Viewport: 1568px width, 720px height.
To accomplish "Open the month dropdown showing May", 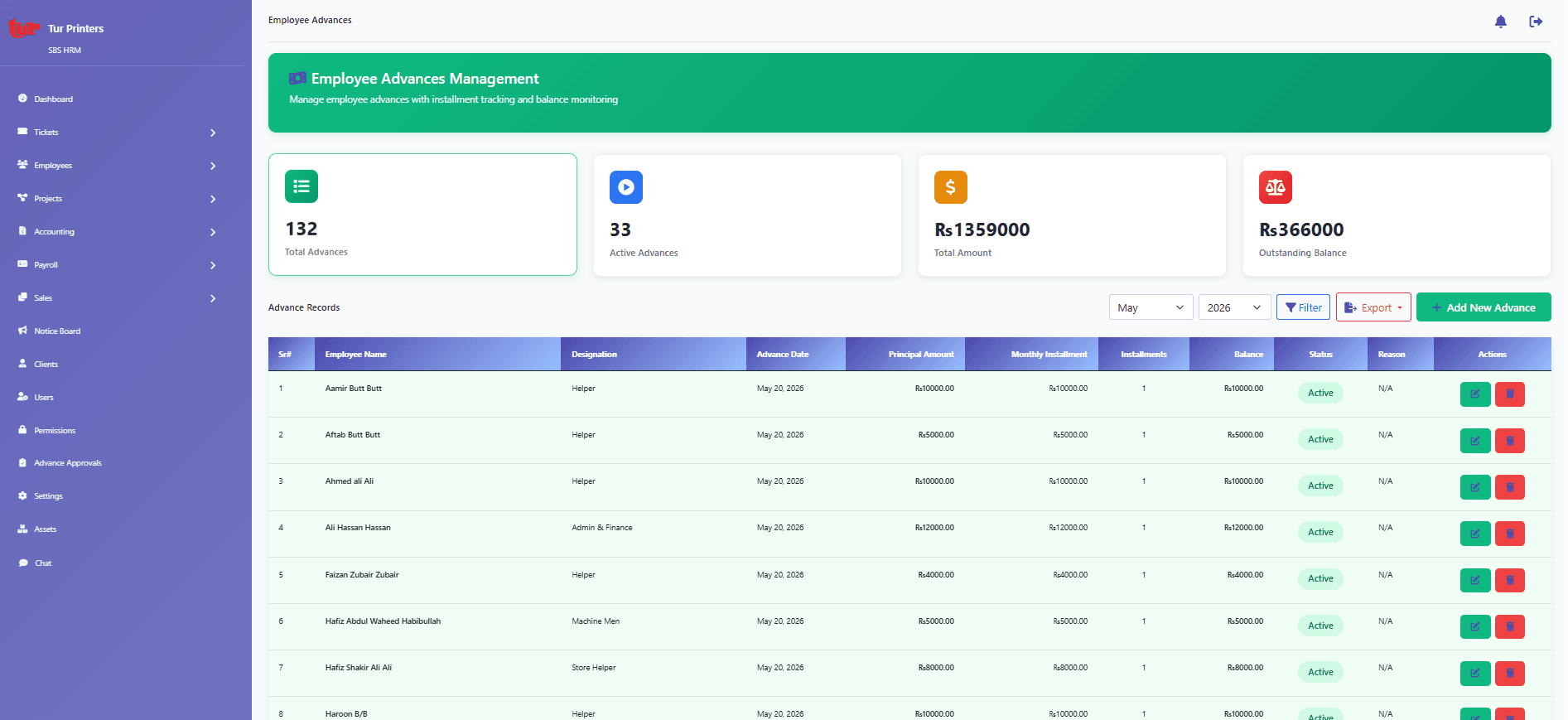I will pos(1151,307).
